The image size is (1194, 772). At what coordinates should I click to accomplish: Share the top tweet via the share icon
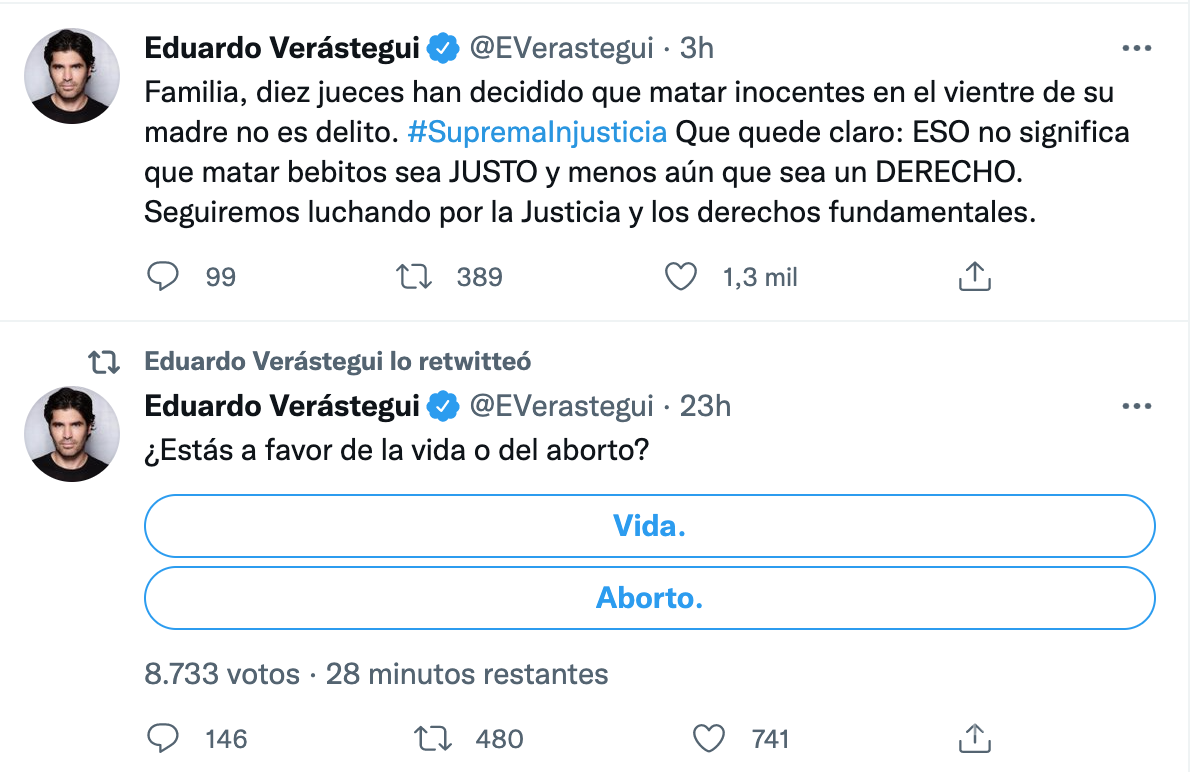(974, 277)
